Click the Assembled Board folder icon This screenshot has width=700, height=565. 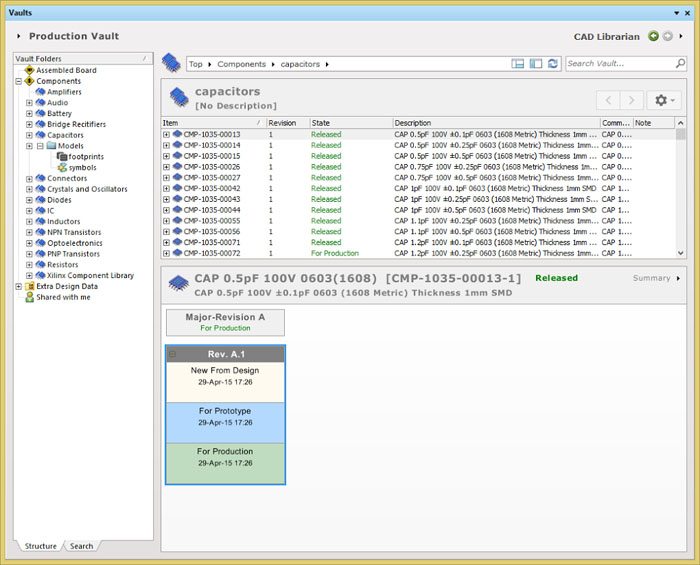click(x=29, y=70)
